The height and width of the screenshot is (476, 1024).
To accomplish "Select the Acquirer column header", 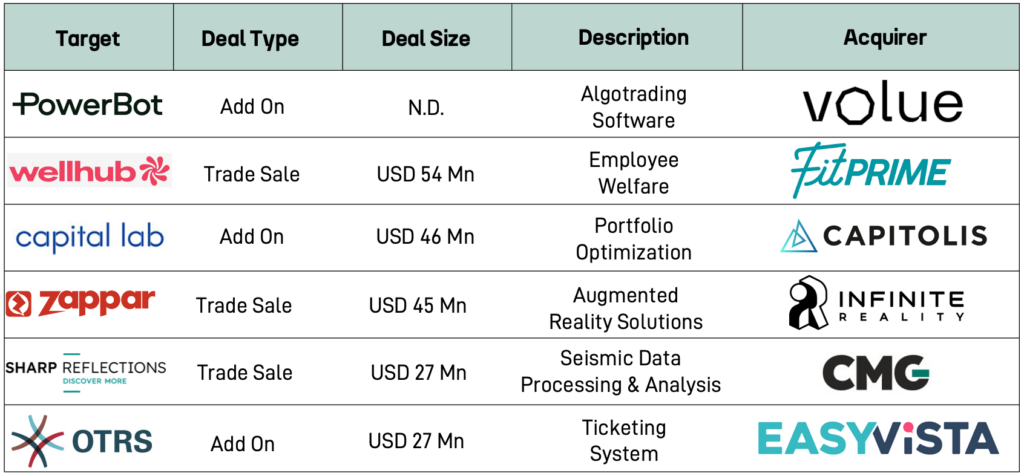I will (884, 38).
